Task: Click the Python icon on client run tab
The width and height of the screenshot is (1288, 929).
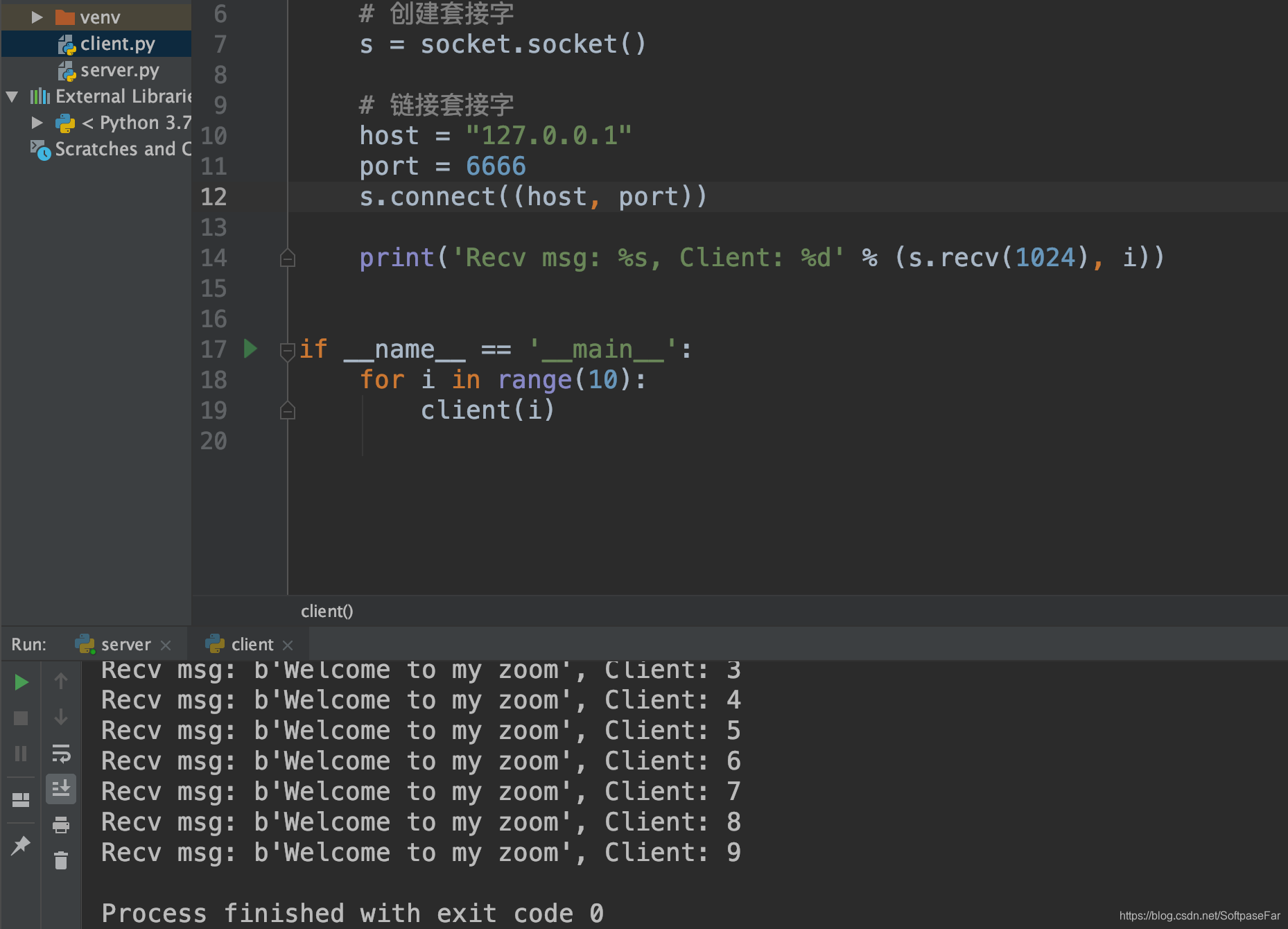Action: [x=215, y=644]
